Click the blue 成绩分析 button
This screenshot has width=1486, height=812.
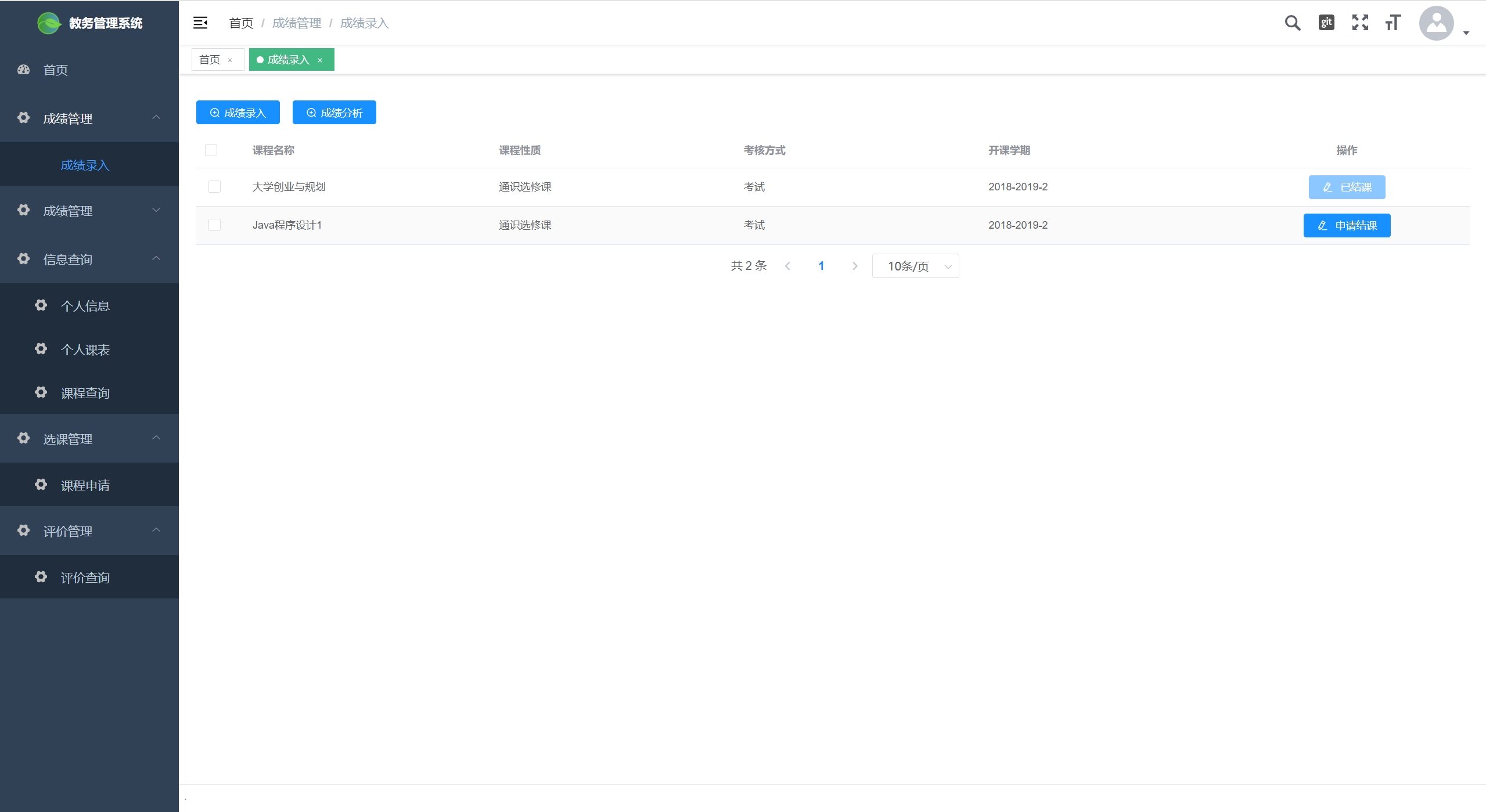pos(334,113)
